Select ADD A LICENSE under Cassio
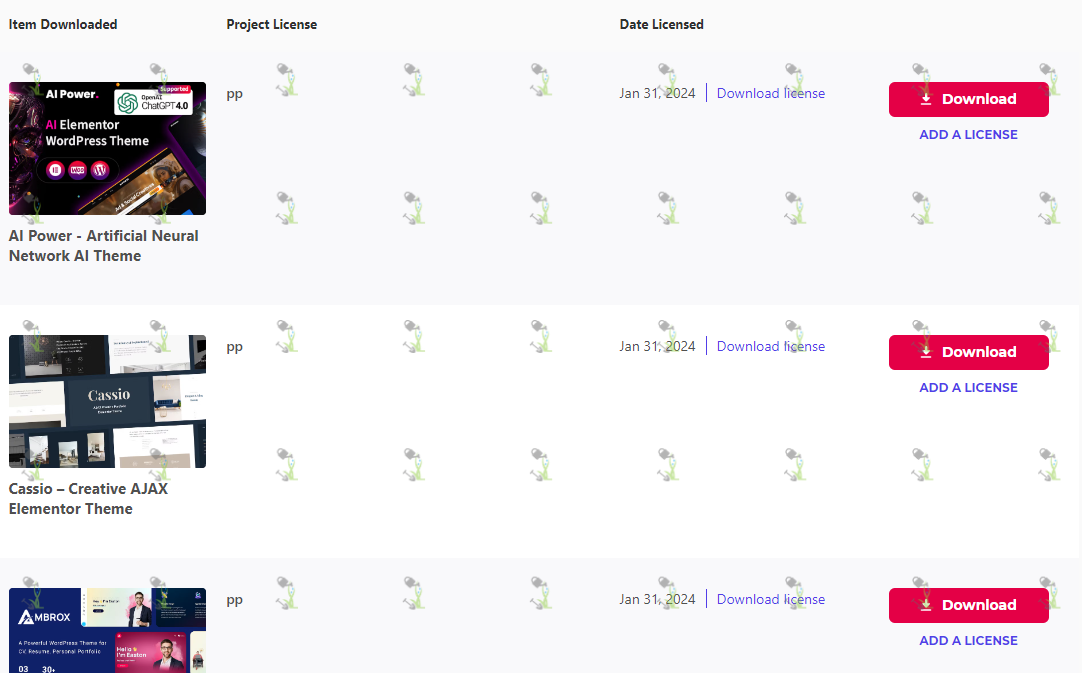 pyautogui.click(x=968, y=388)
